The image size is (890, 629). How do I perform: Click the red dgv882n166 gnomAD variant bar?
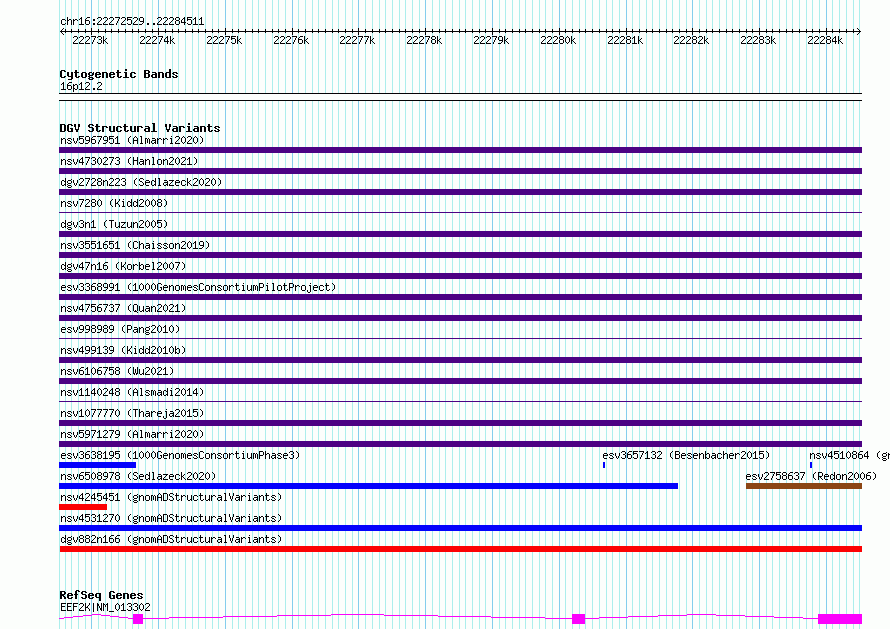tap(460, 549)
